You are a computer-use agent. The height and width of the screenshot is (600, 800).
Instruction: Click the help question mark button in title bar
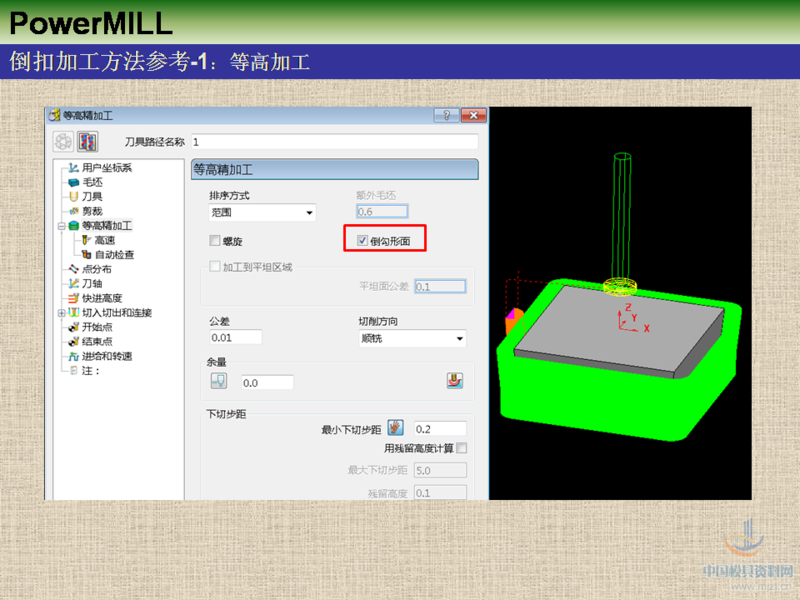point(446,115)
